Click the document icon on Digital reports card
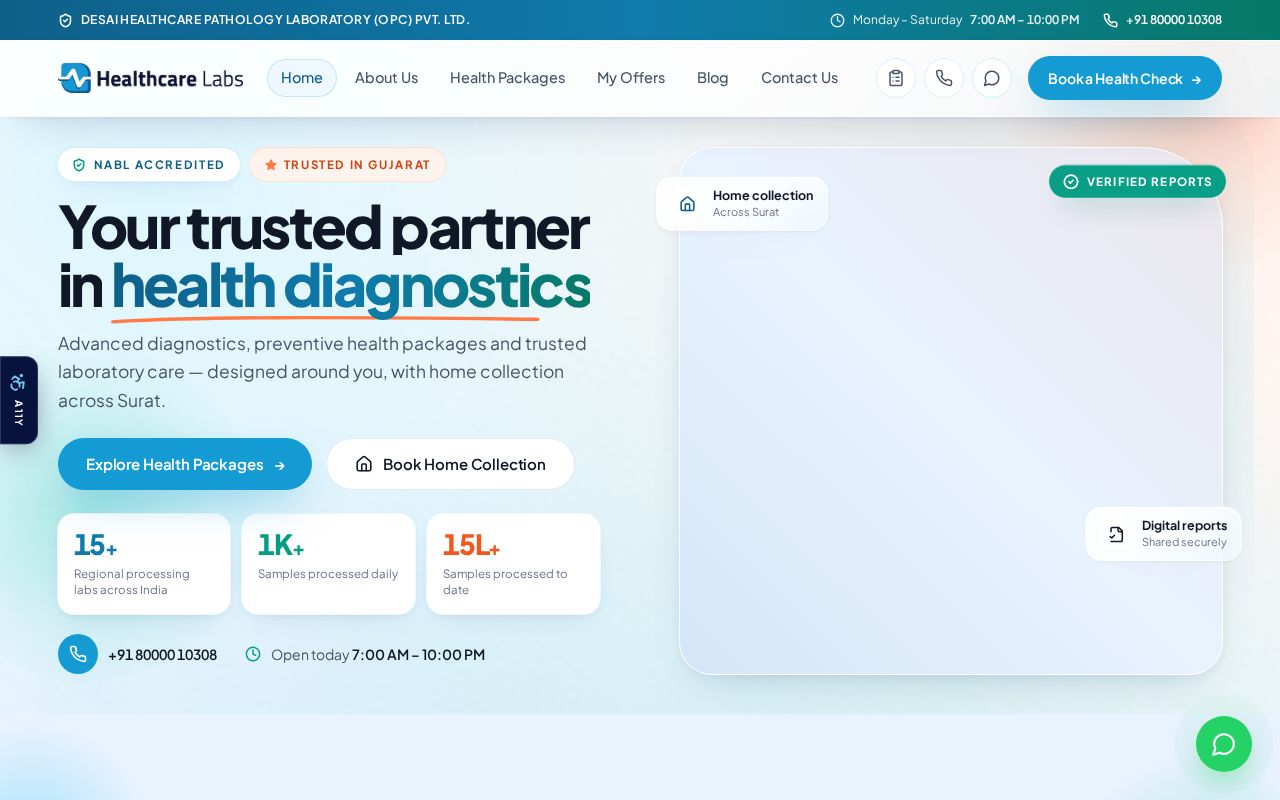The image size is (1280, 800). point(1117,534)
